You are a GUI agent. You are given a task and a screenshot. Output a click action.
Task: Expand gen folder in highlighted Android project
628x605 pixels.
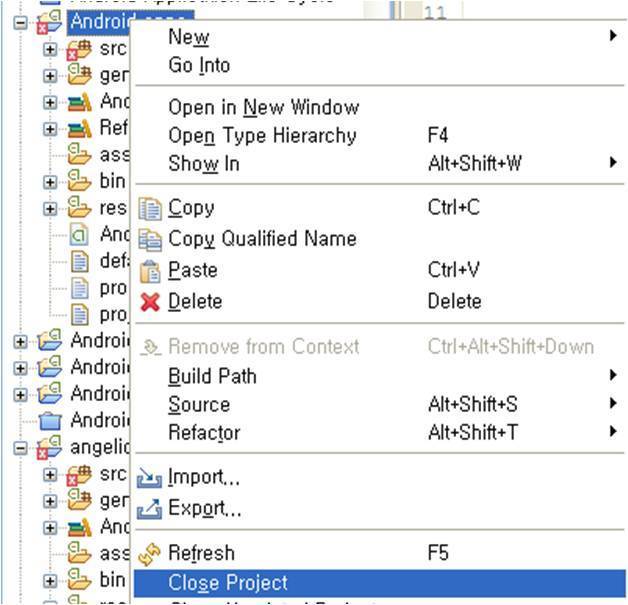click(x=50, y=76)
